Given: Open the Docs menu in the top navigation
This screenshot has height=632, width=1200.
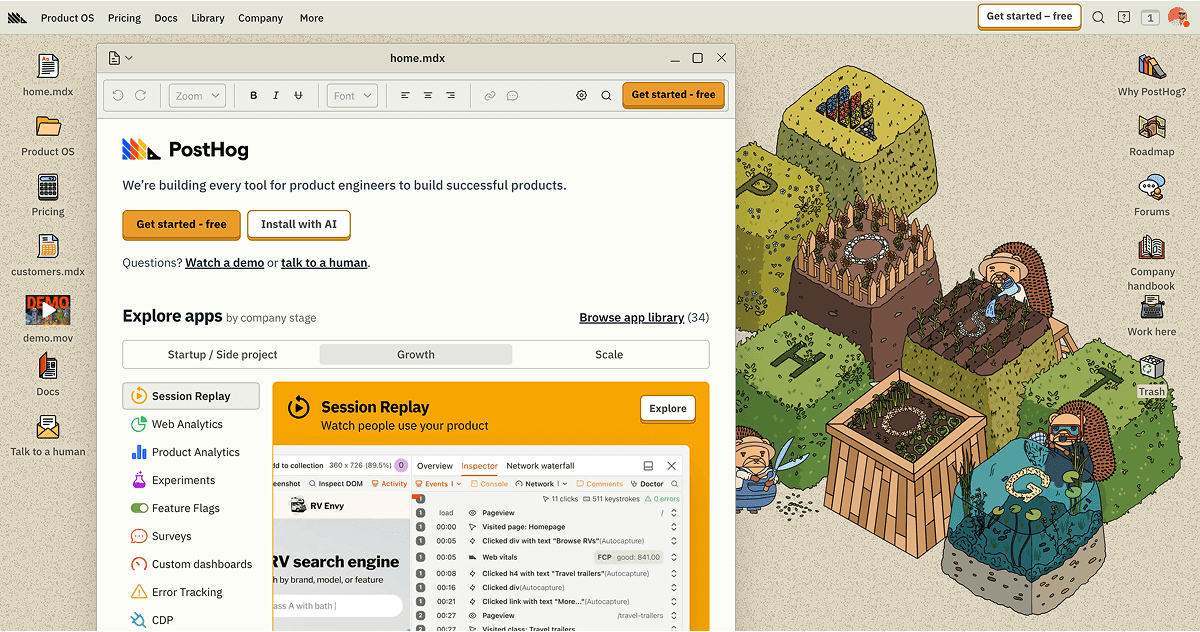Looking at the screenshot, I should click(x=166, y=17).
